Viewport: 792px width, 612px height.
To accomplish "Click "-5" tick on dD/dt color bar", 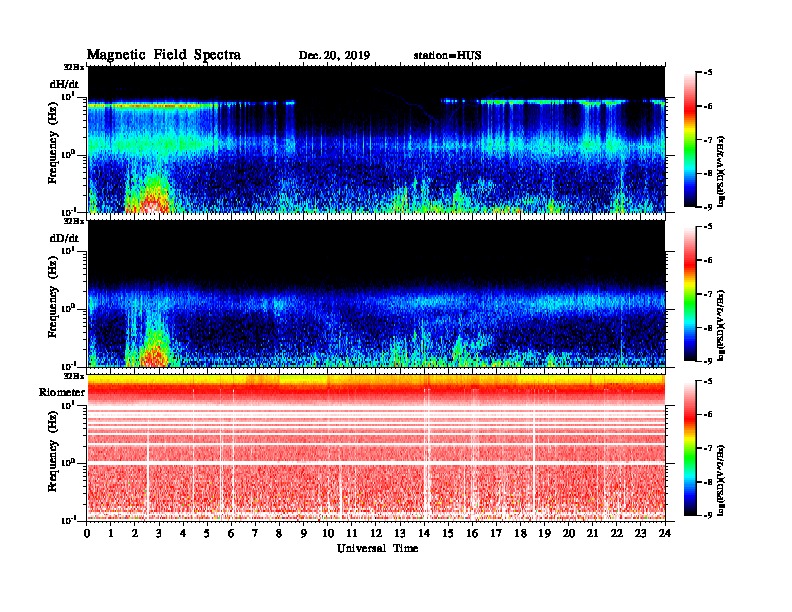I will tap(708, 227).
